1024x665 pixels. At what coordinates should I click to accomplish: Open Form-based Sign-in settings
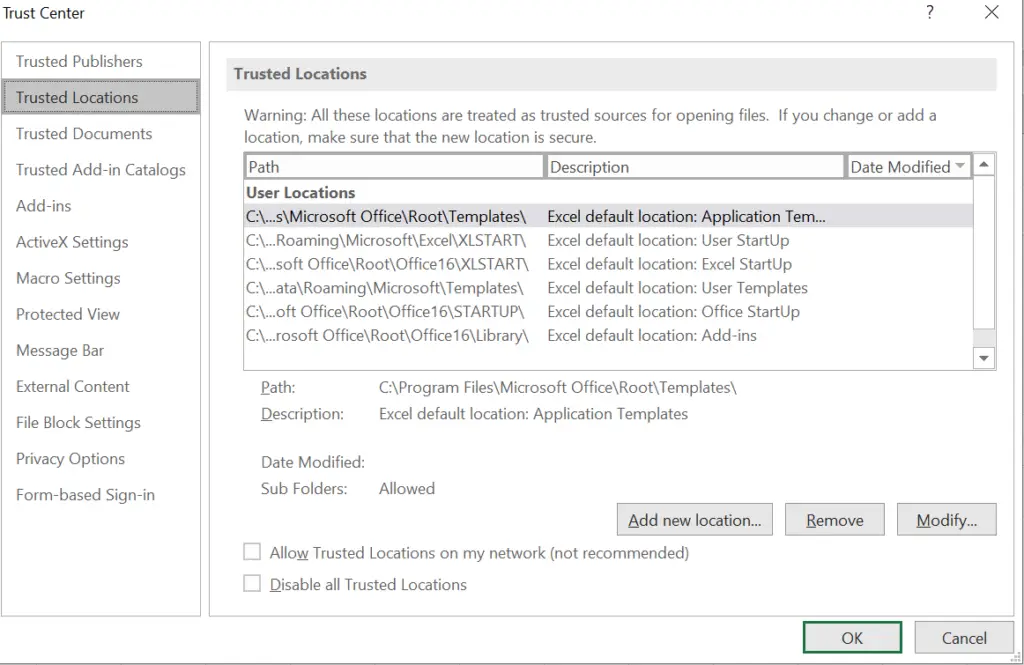point(85,494)
